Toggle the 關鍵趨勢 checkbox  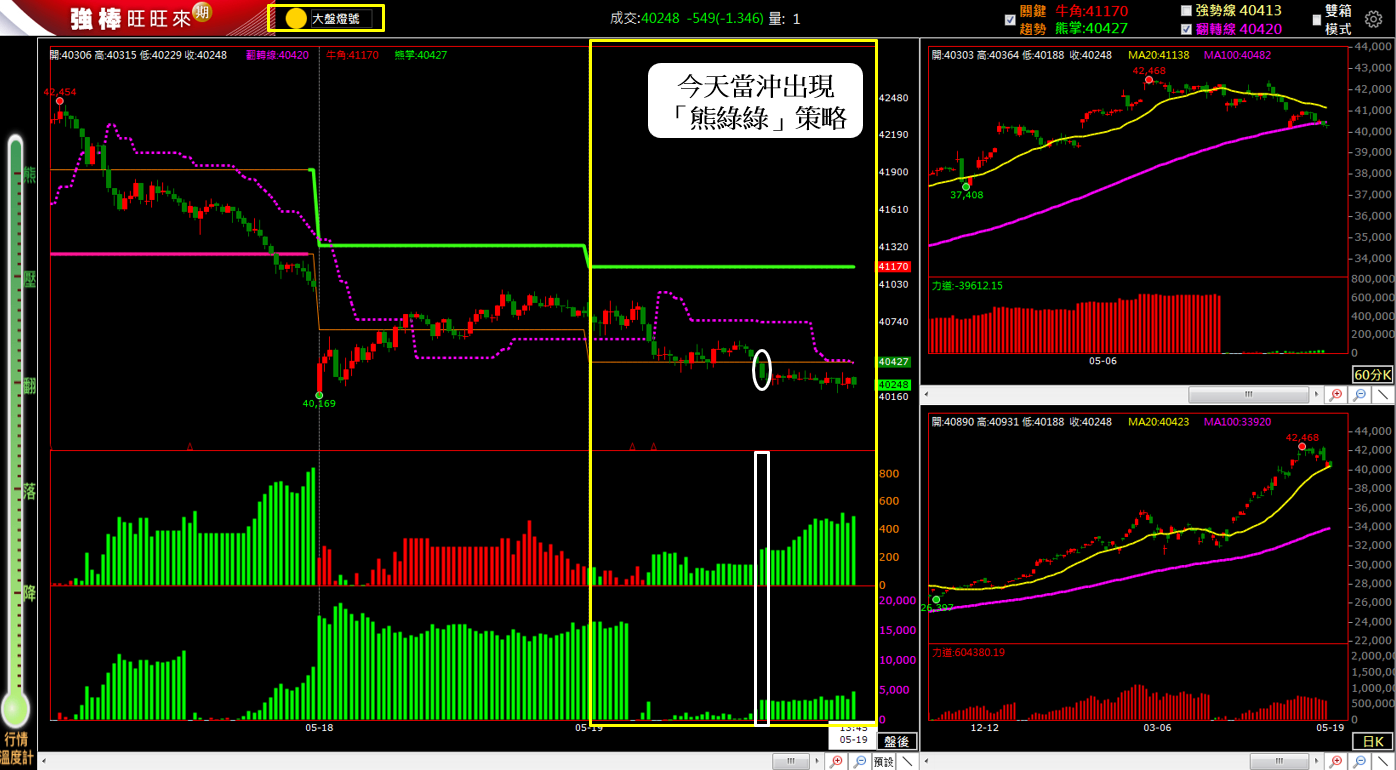click(1009, 19)
